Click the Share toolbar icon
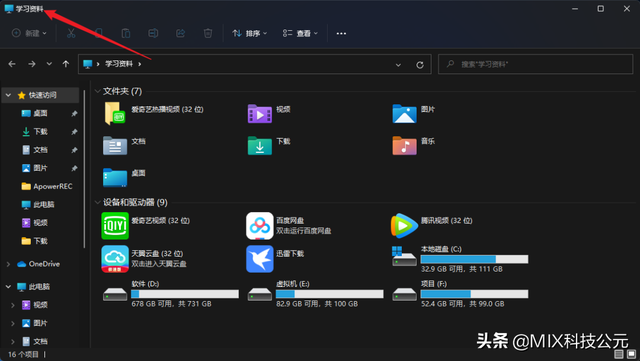This screenshot has width=640, height=361. click(x=180, y=33)
